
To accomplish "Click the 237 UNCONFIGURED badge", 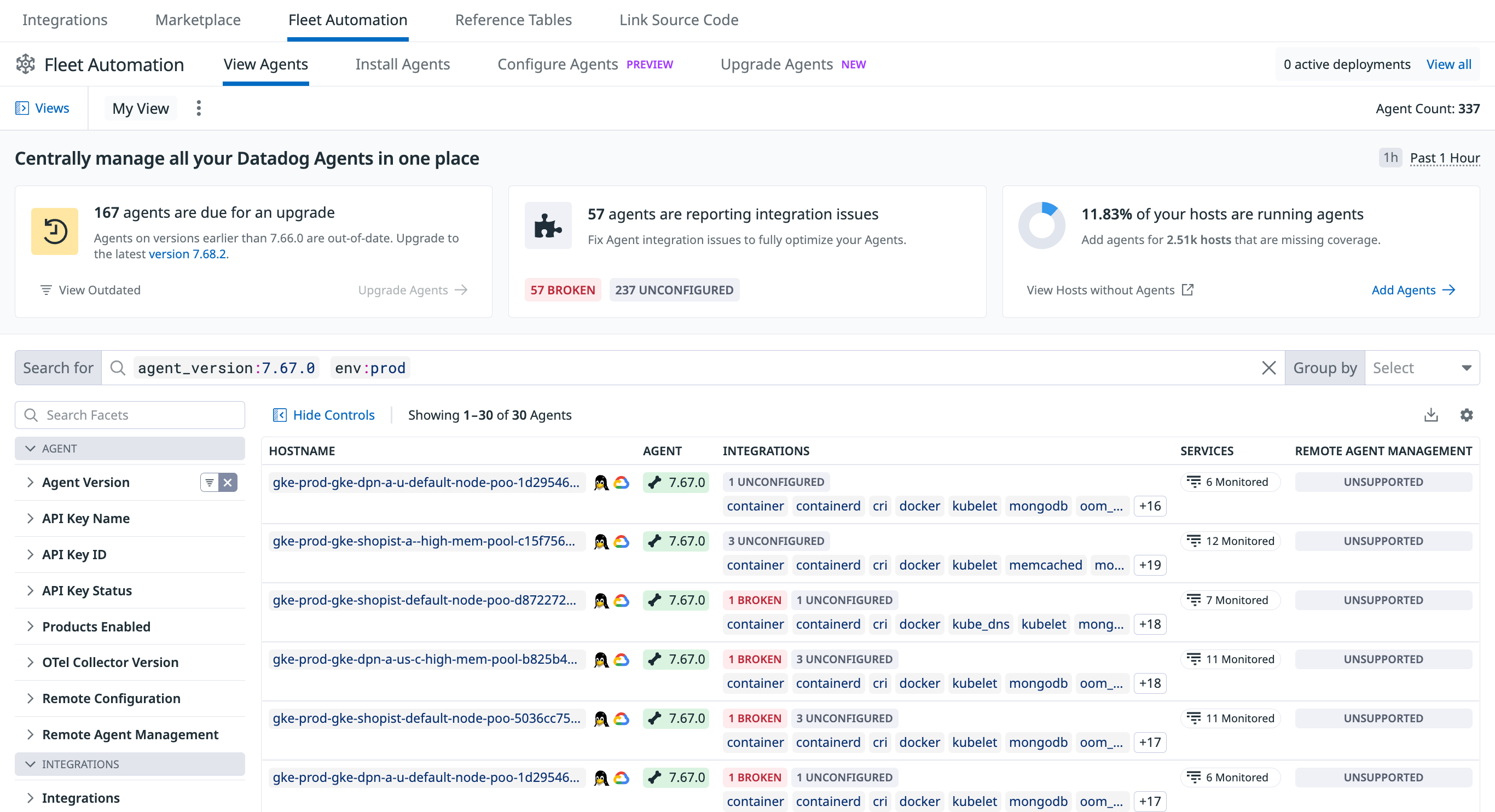I will pos(674,289).
